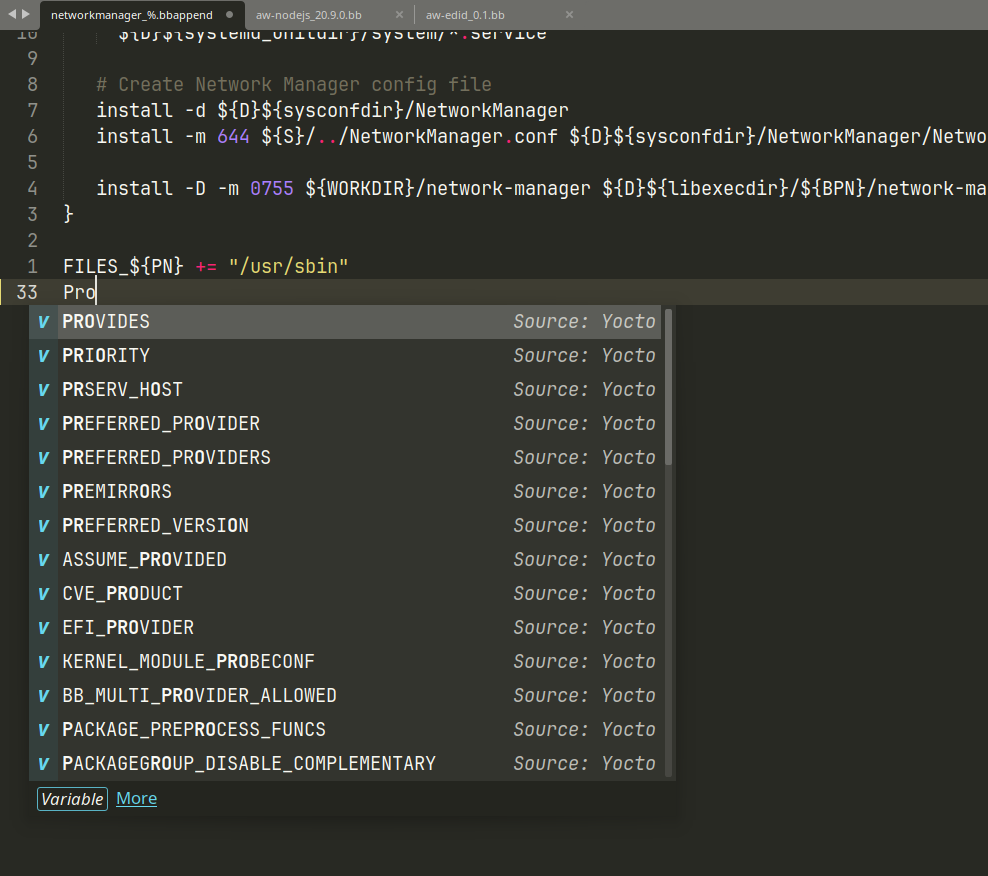Click variable icon beside PRSERV_HOST
988x876 pixels.
pyautogui.click(x=43, y=390)
